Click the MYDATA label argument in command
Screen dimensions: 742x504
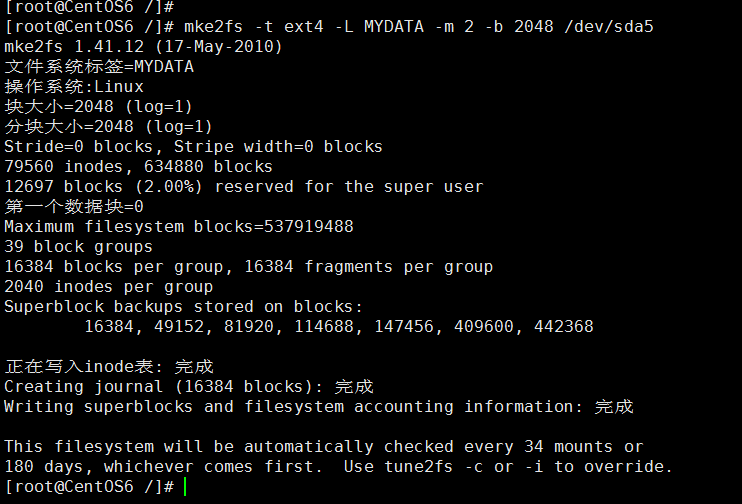click(x=394, y=27)
